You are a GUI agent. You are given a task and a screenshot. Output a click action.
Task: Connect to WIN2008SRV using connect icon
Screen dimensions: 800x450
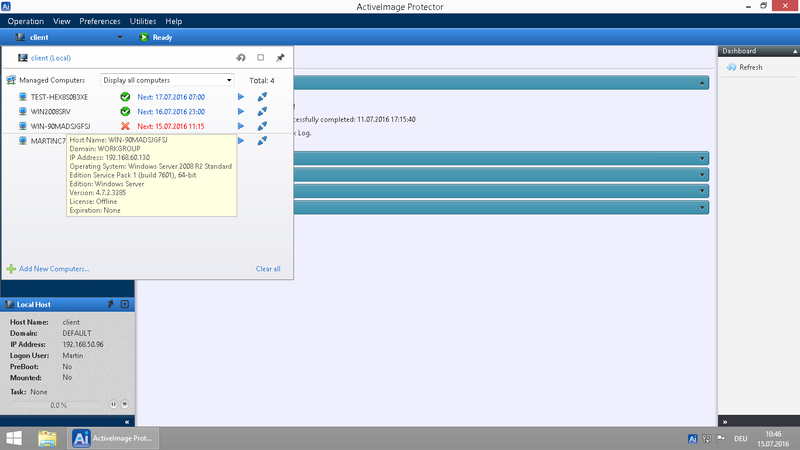(262, 111)
